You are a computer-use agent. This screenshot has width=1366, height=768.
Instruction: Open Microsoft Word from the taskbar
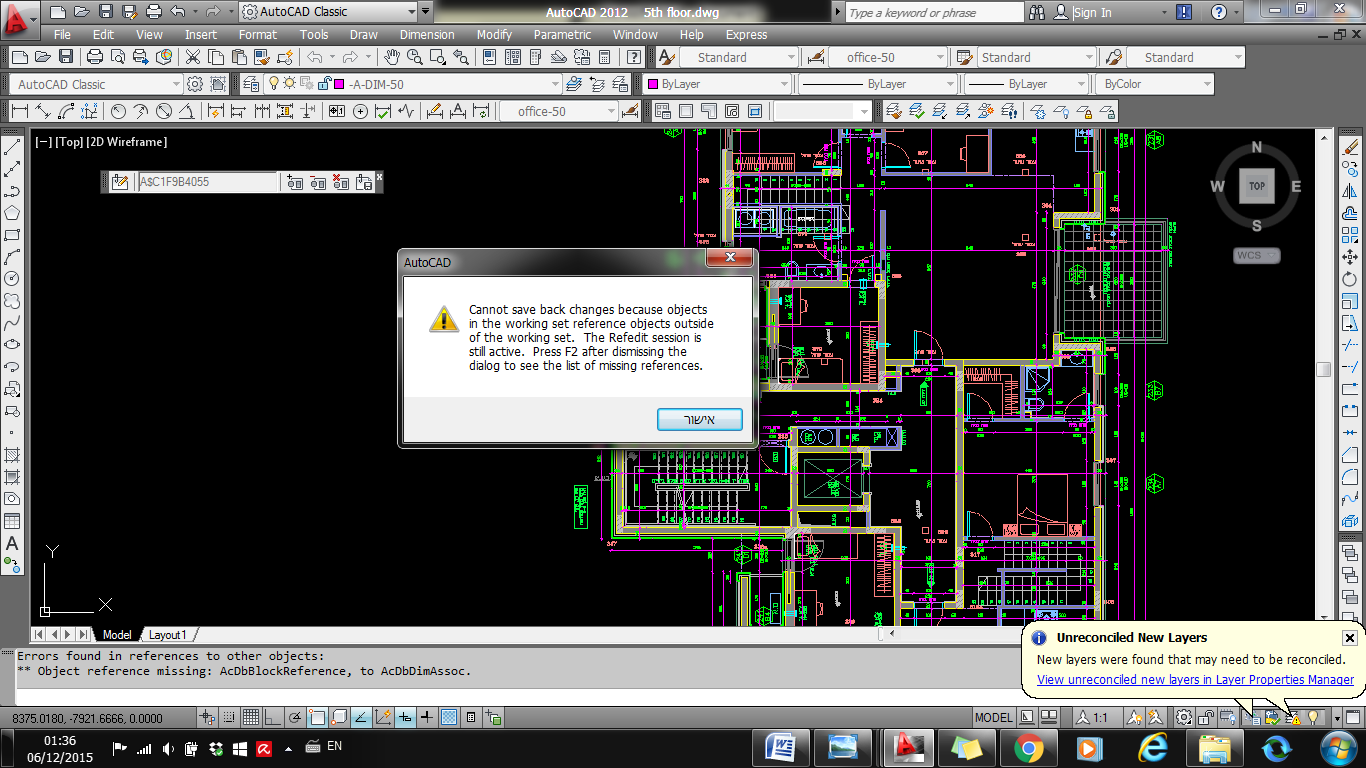(780, 747)
